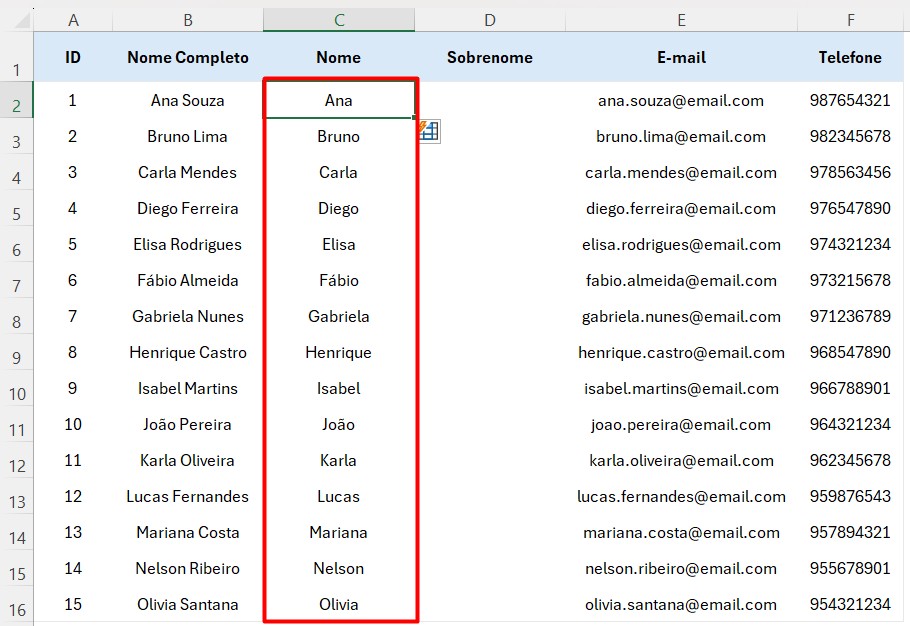Select email 'lucas.fernandes@email.com'
The image size is (910, 626).
[681, 496]
